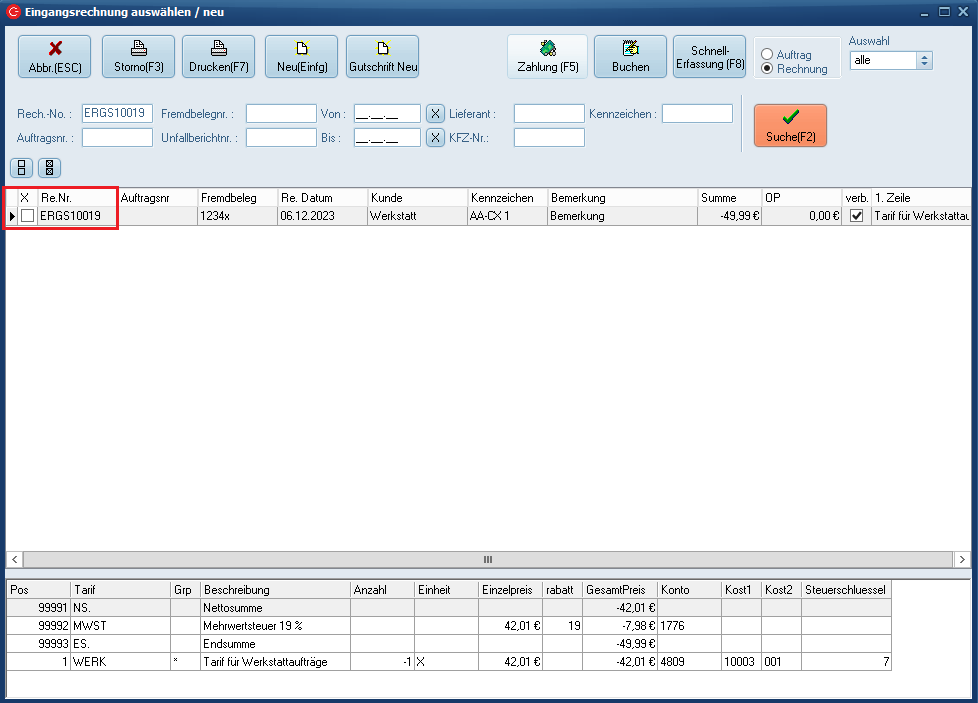Click the Storno(F3) printer icon button
The width and height of the screenshot is (978, 703).
click(138, 57)
